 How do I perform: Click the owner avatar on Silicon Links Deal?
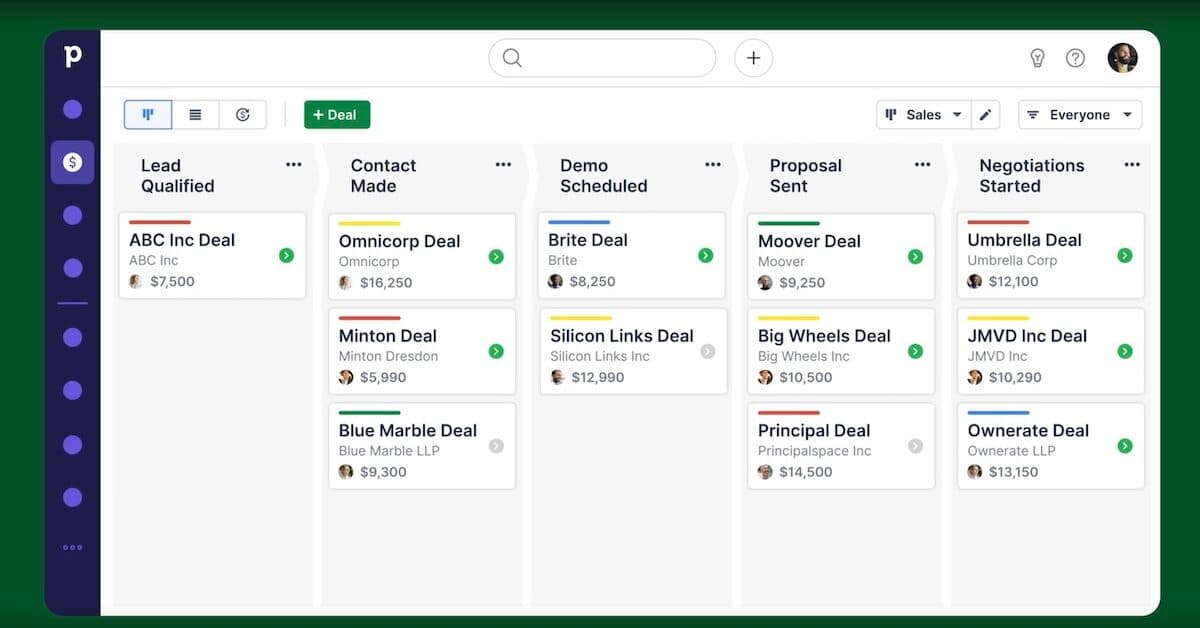(x=558, y=377)
